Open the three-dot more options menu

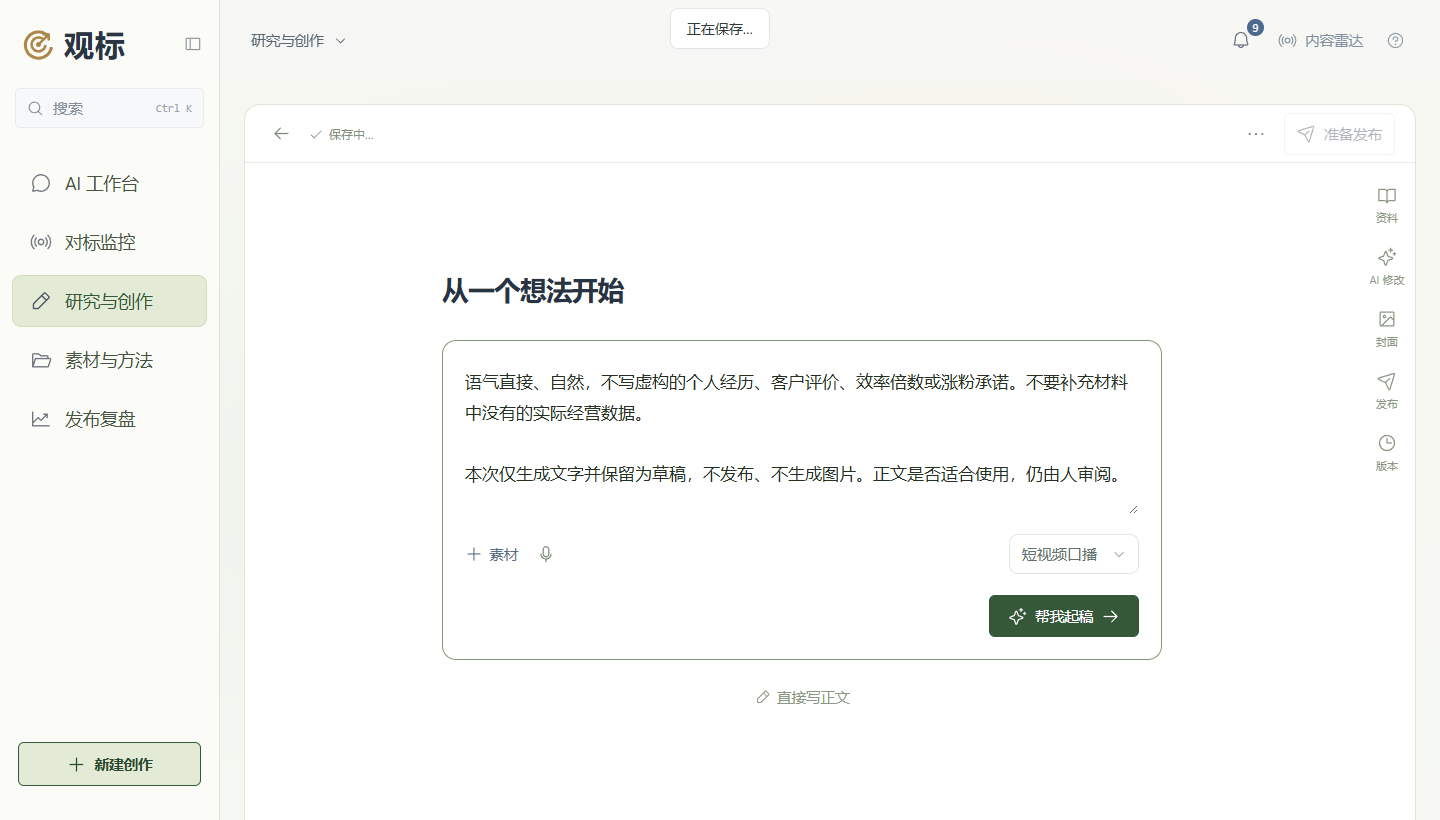(x=1256, y=133)
